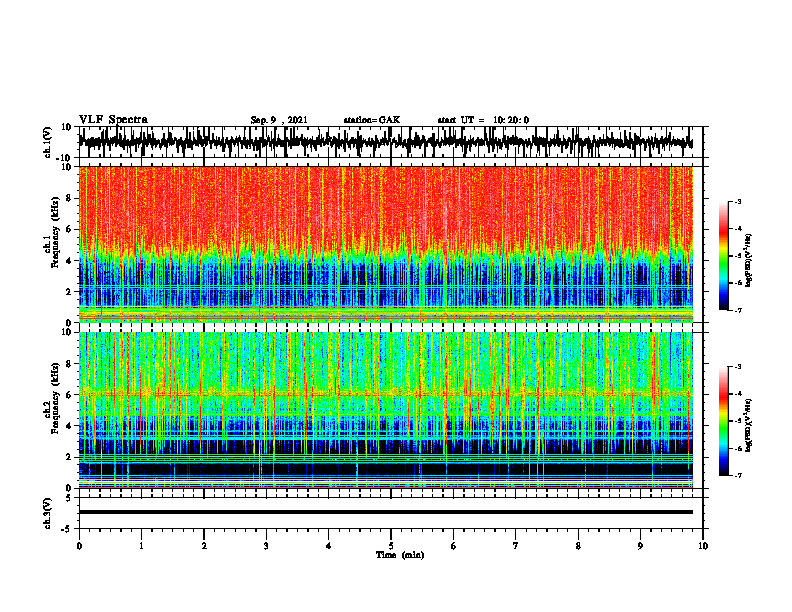
Task: Click time axis tick label "2"
Action: point(204,546)
